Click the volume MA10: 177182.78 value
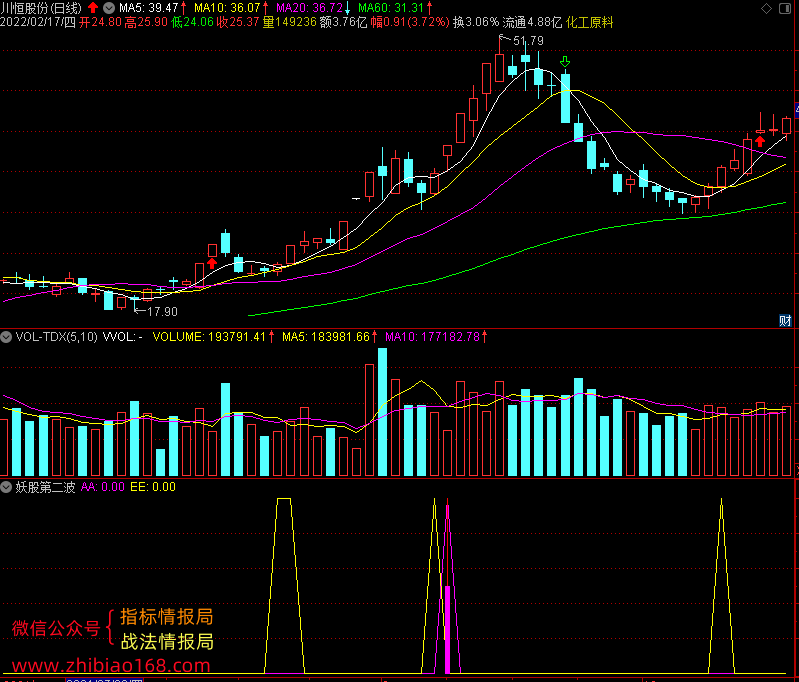Screen dimensions: 799x682 pos(433,336)
